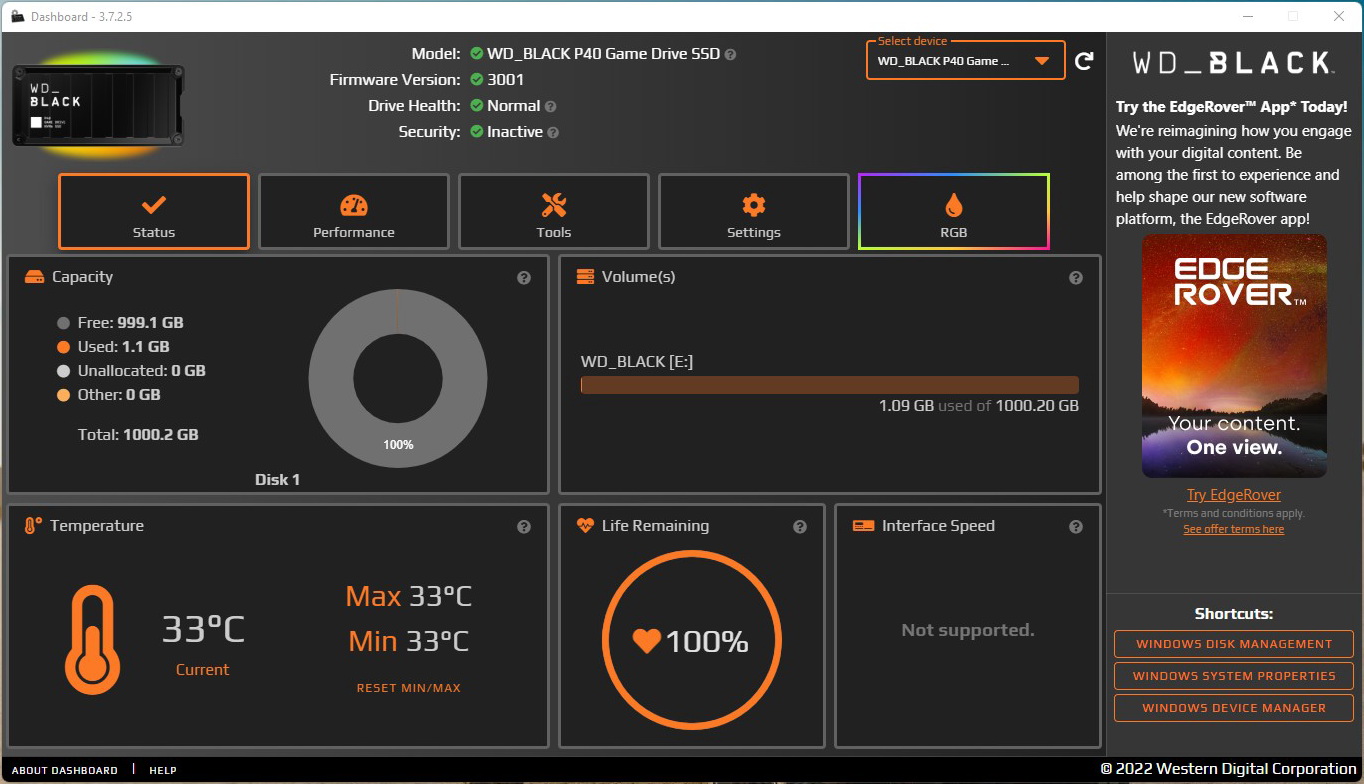Click the Reset Min/Max button
Screen dimensions: 1364x784
(x=408, y=687)
